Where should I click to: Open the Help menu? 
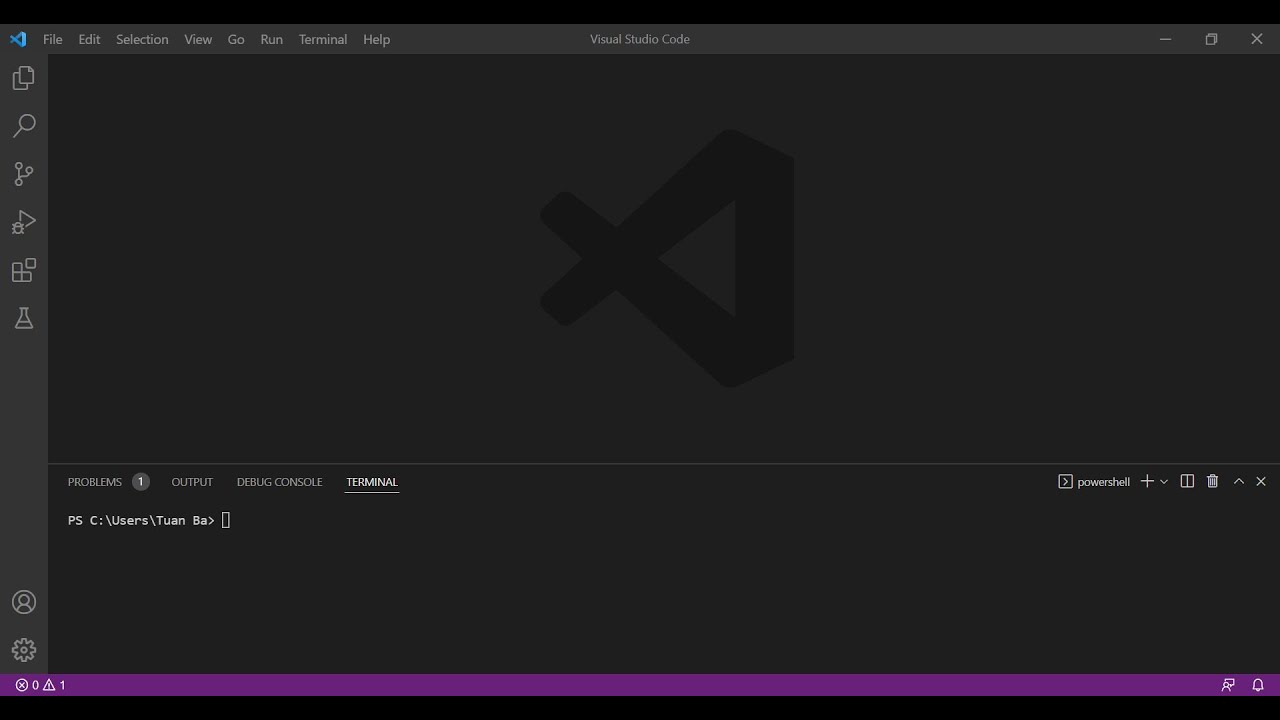pos(376,39)
